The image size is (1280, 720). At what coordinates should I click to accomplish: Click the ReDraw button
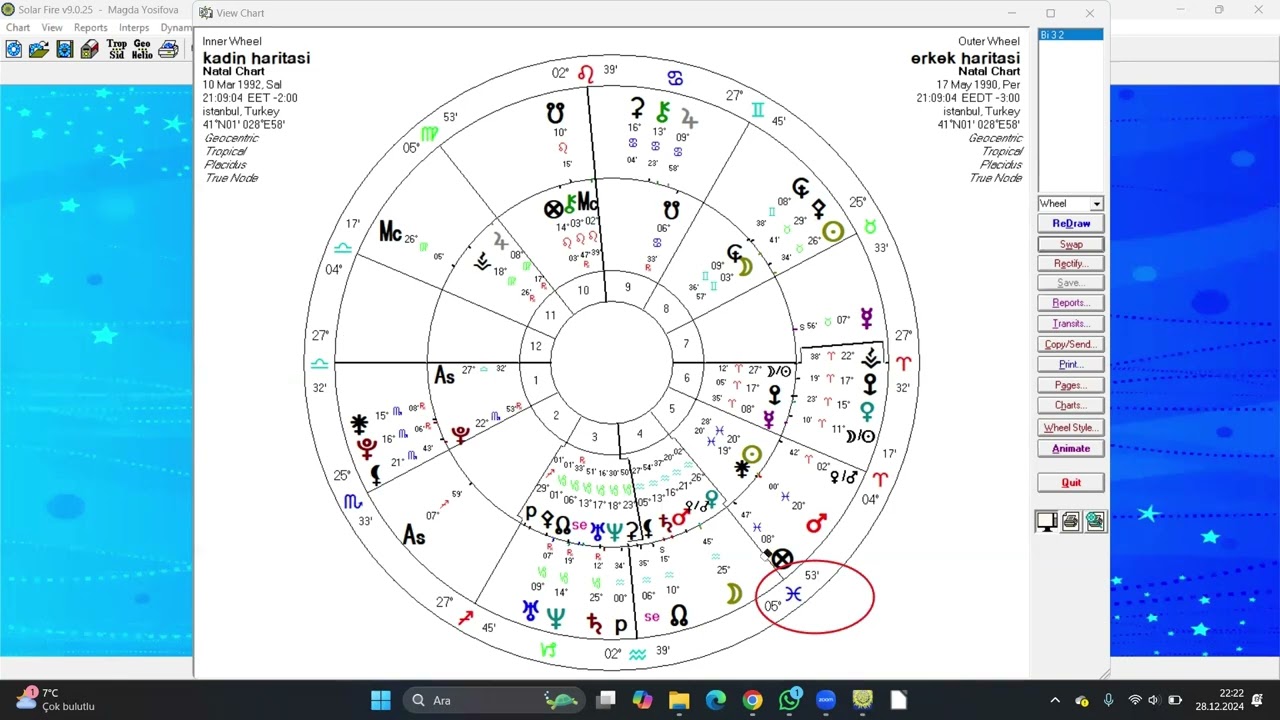1071,223
